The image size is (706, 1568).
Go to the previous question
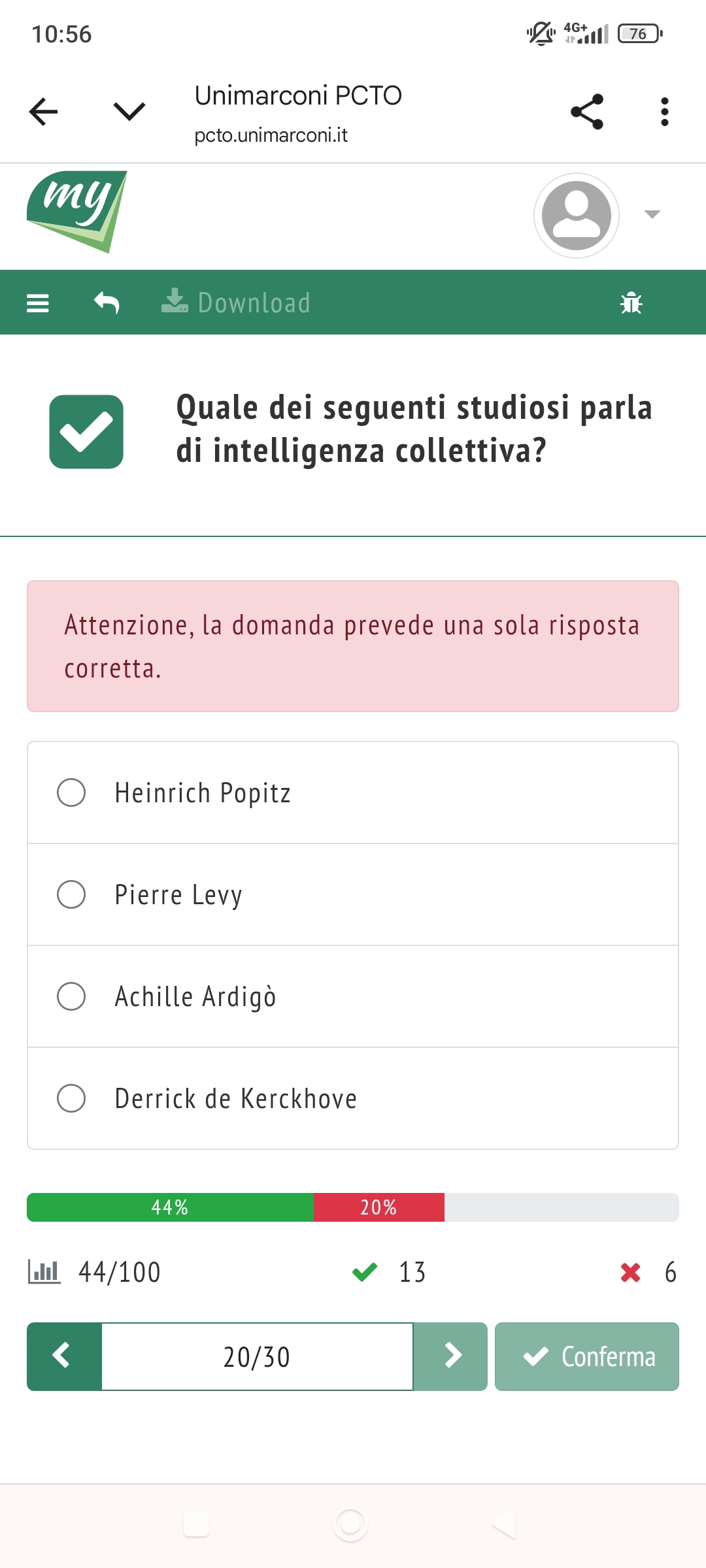coord(64,1356)
